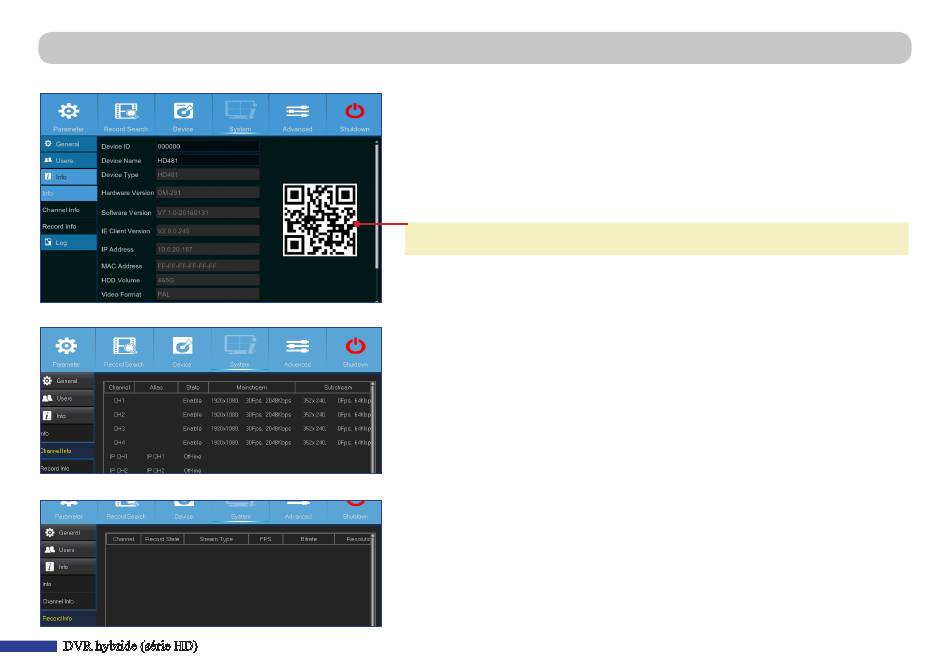The width and height of the screenshot is (950, 672).
Task: Open Advanced icon in channel table screen
Action: (x=297, y=346)
